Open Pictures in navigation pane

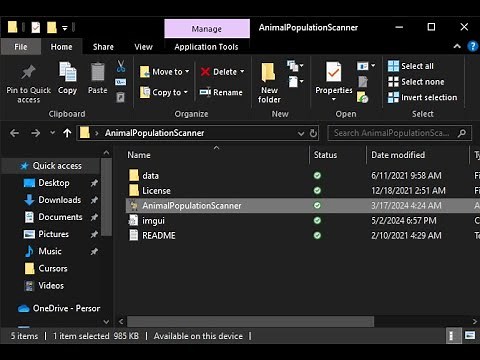click(x=53, y=234)
